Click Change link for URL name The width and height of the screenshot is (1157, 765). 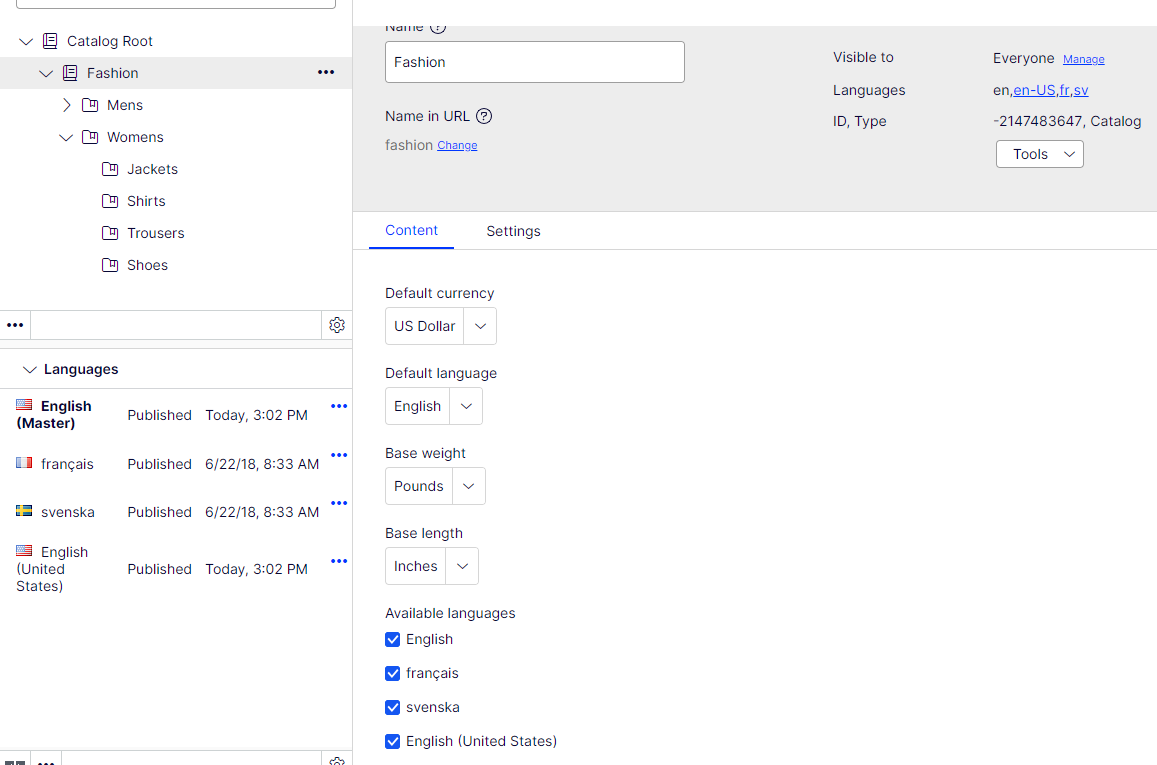click(457, 146)
